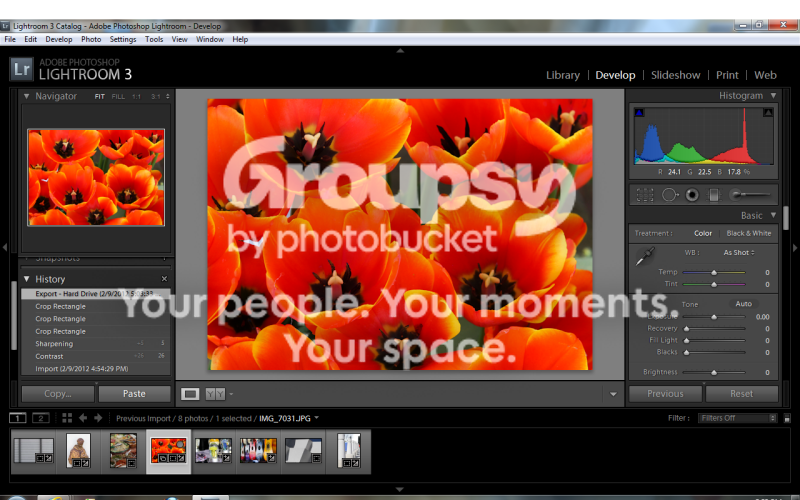Click the Previous button
The height and width of the screenshot is (500, 800).
(665, 394)
